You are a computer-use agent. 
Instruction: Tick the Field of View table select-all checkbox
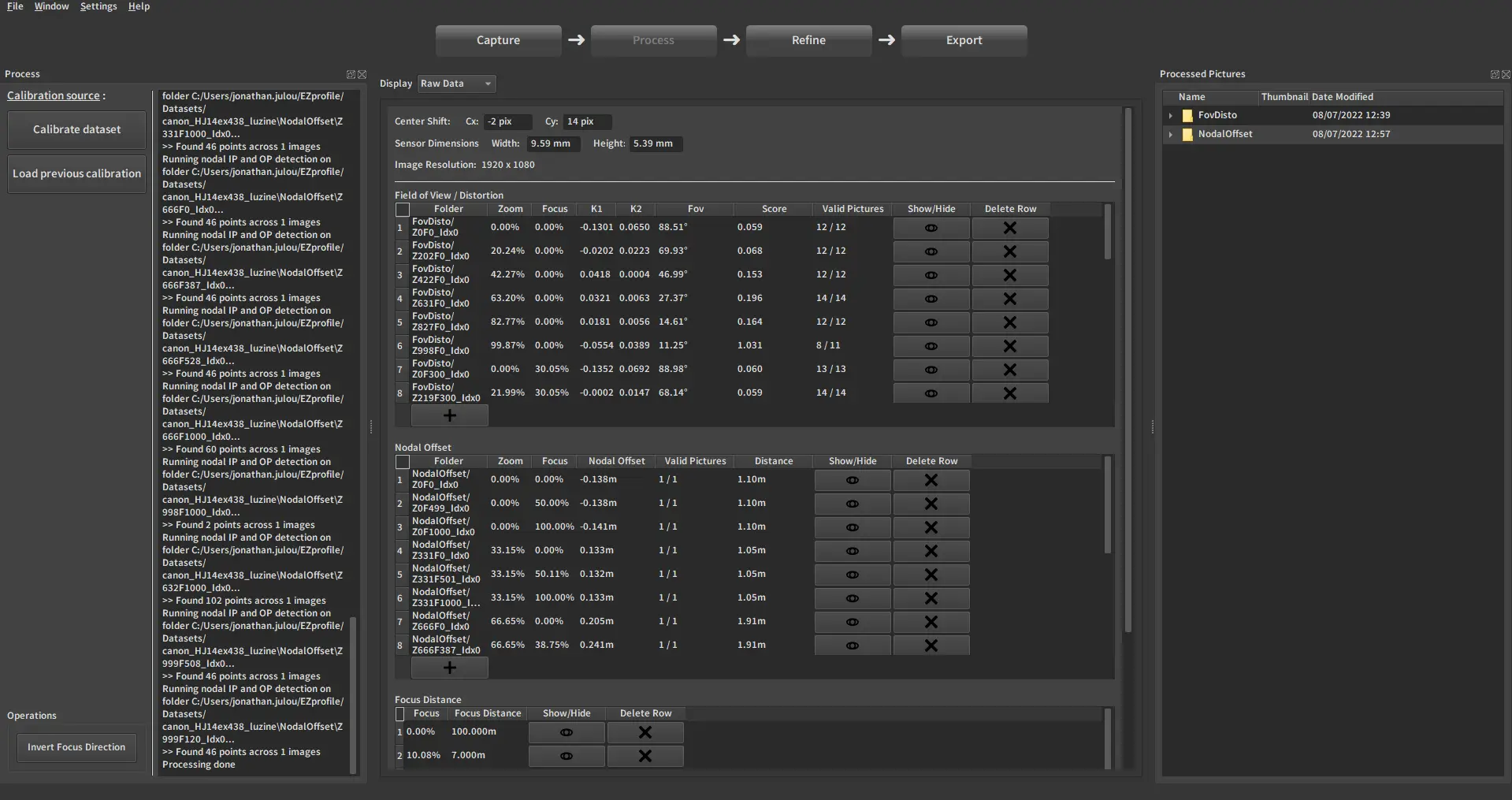coord(403,210)
